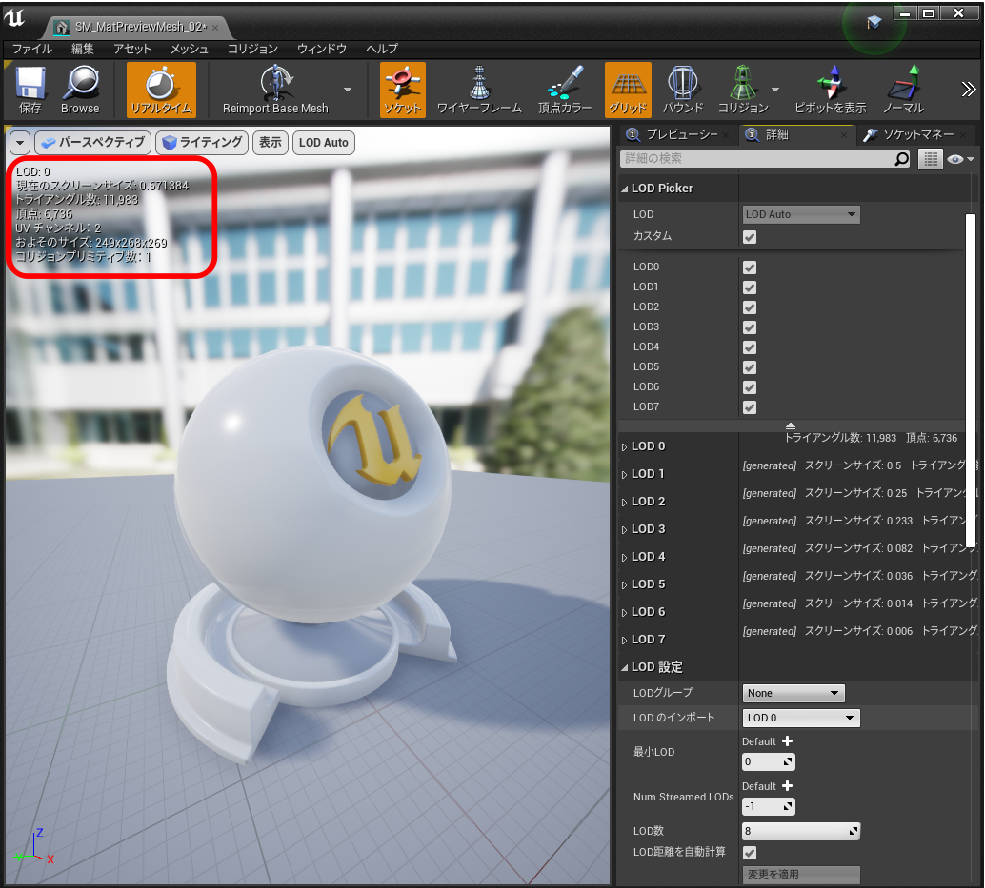Switch to the 詳細 tab
The height and width of the screenshot is (888, 985).
[795, 134]
